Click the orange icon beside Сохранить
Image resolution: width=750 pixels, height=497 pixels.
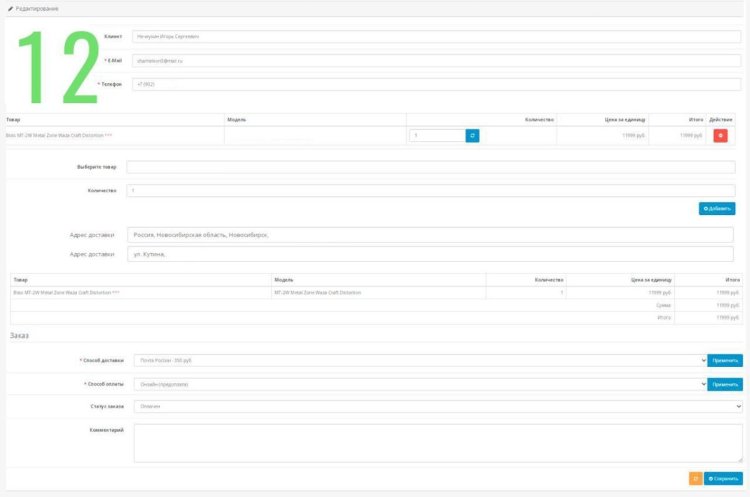click(696, 478)
